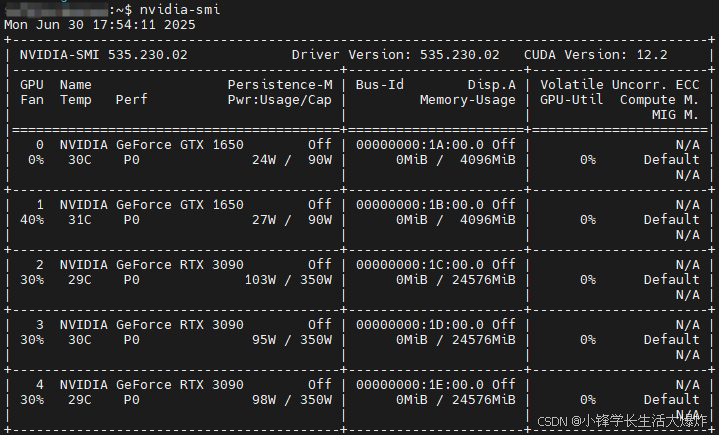This screenshot has height=435, width=719.
Task: Click the Default compute mode of GPU 2
Action: 671,280
